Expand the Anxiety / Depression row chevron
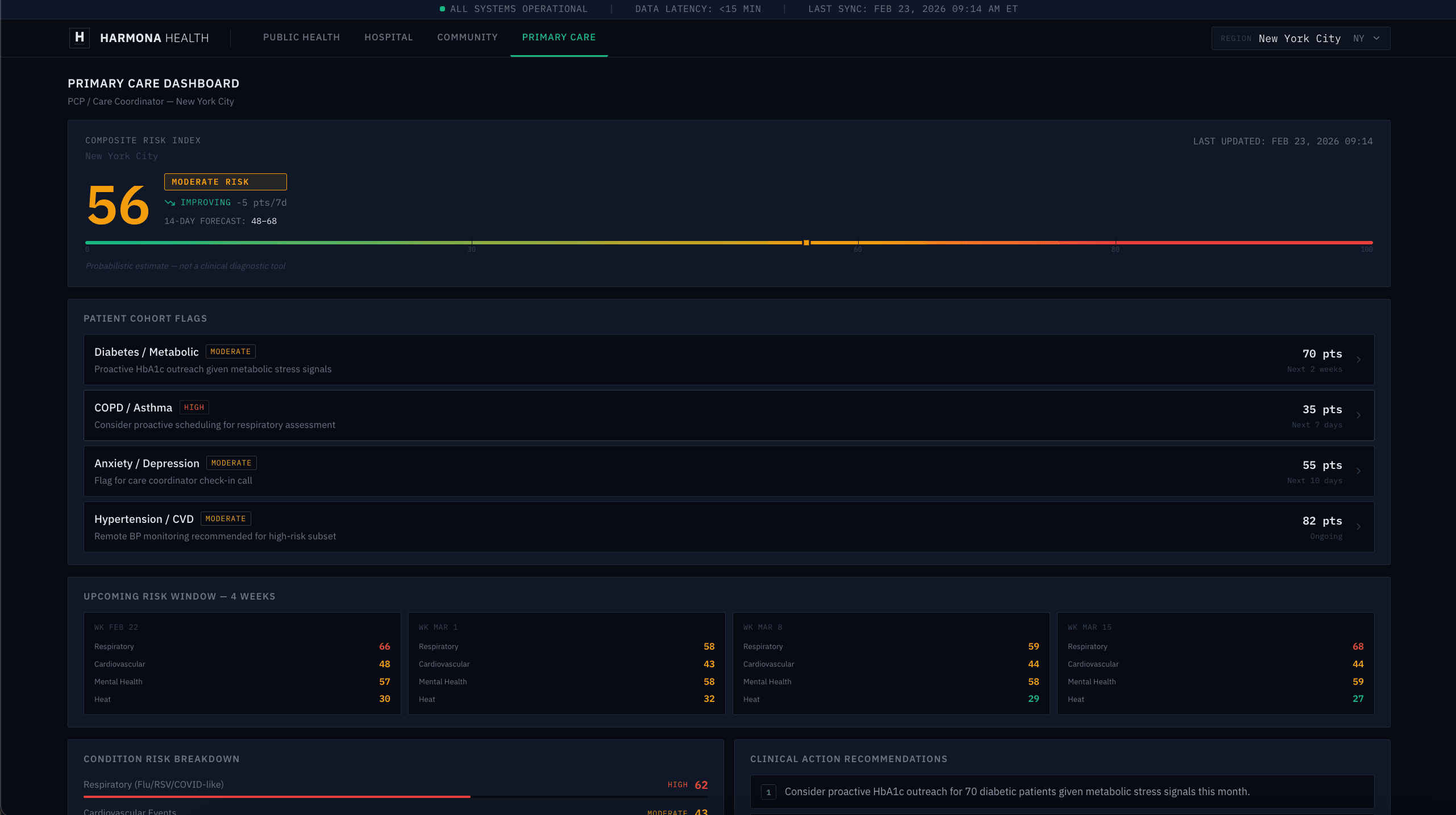 (x=1358, y=471)
